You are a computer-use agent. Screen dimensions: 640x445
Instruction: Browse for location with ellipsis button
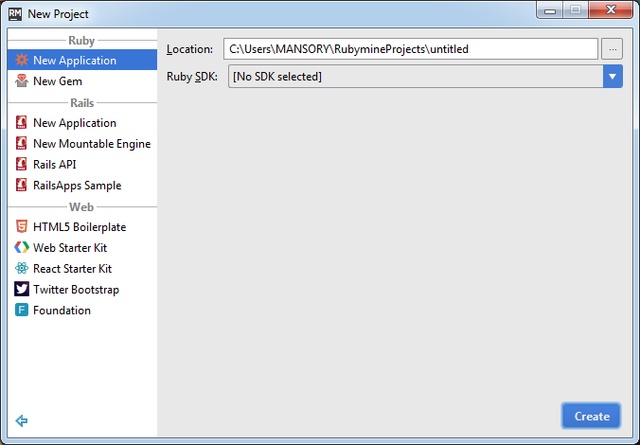tap(612, 49)
